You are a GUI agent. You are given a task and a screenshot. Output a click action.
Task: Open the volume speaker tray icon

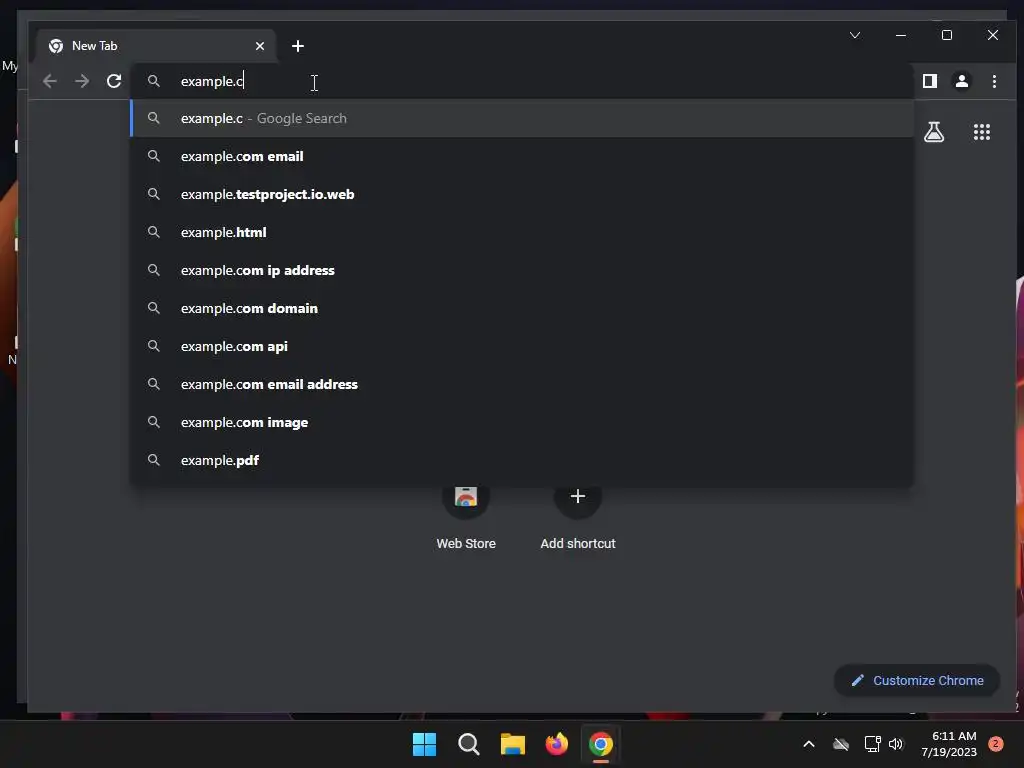point(896,744)
